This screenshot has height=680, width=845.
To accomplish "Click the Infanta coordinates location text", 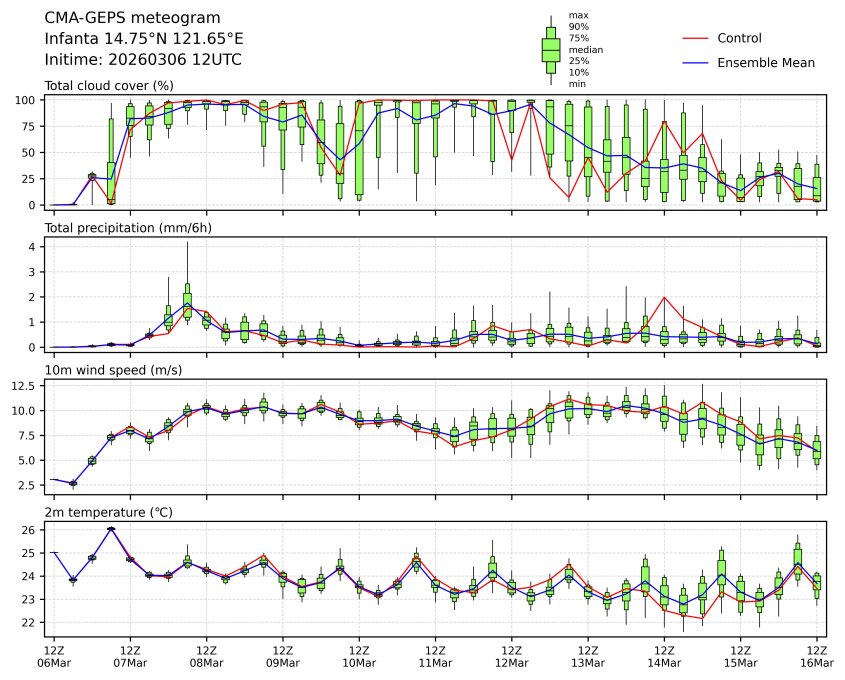I will 144,39.
